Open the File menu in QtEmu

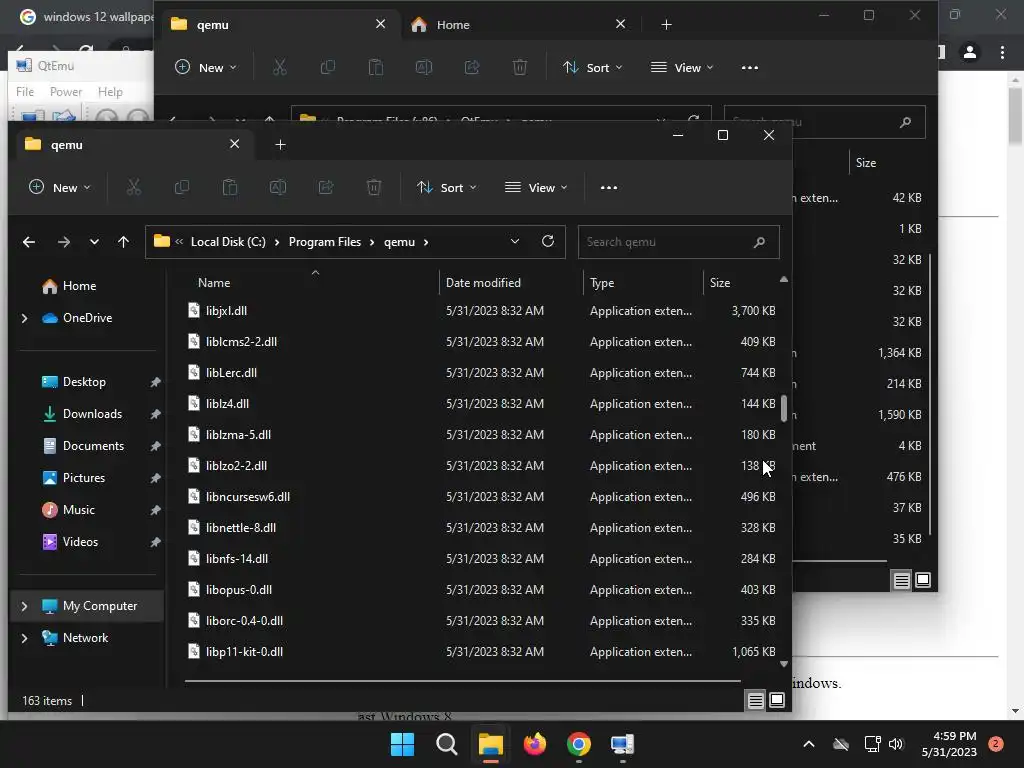pos(25,92)
